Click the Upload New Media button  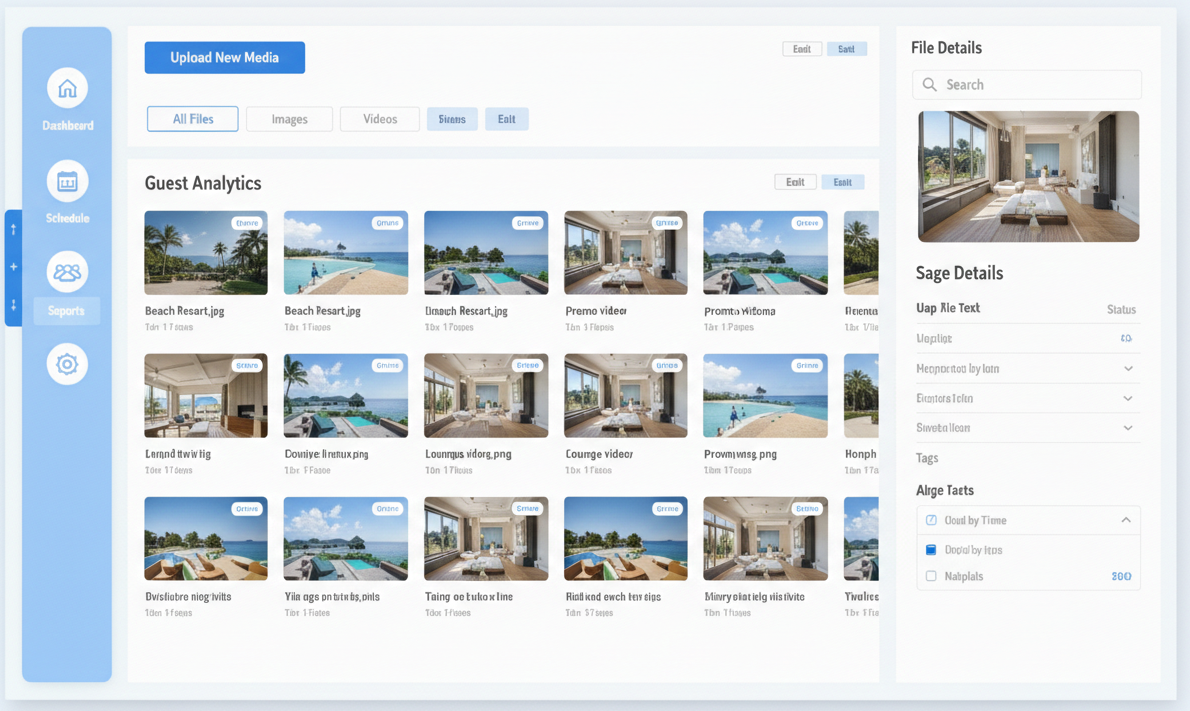(x=224, y=58)
